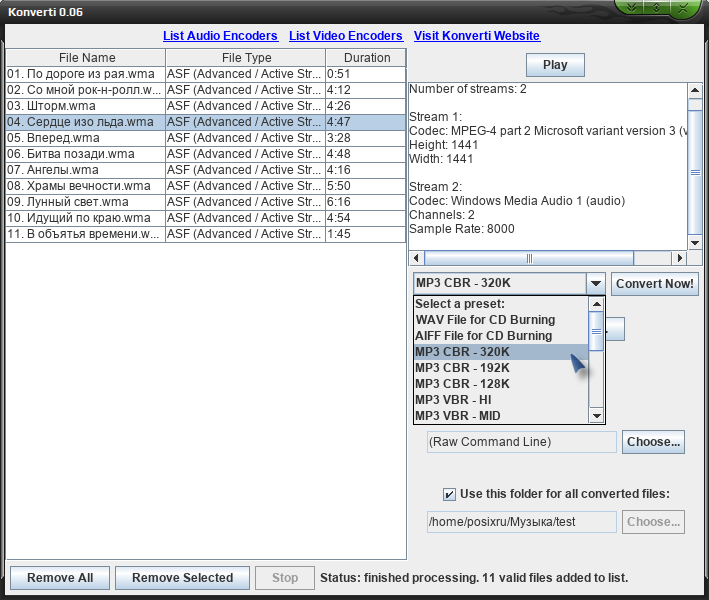Choose MP3 CBR - 128K preset
Image resolution: width=709 pixels, height=600 pixels.
[501, 384]
